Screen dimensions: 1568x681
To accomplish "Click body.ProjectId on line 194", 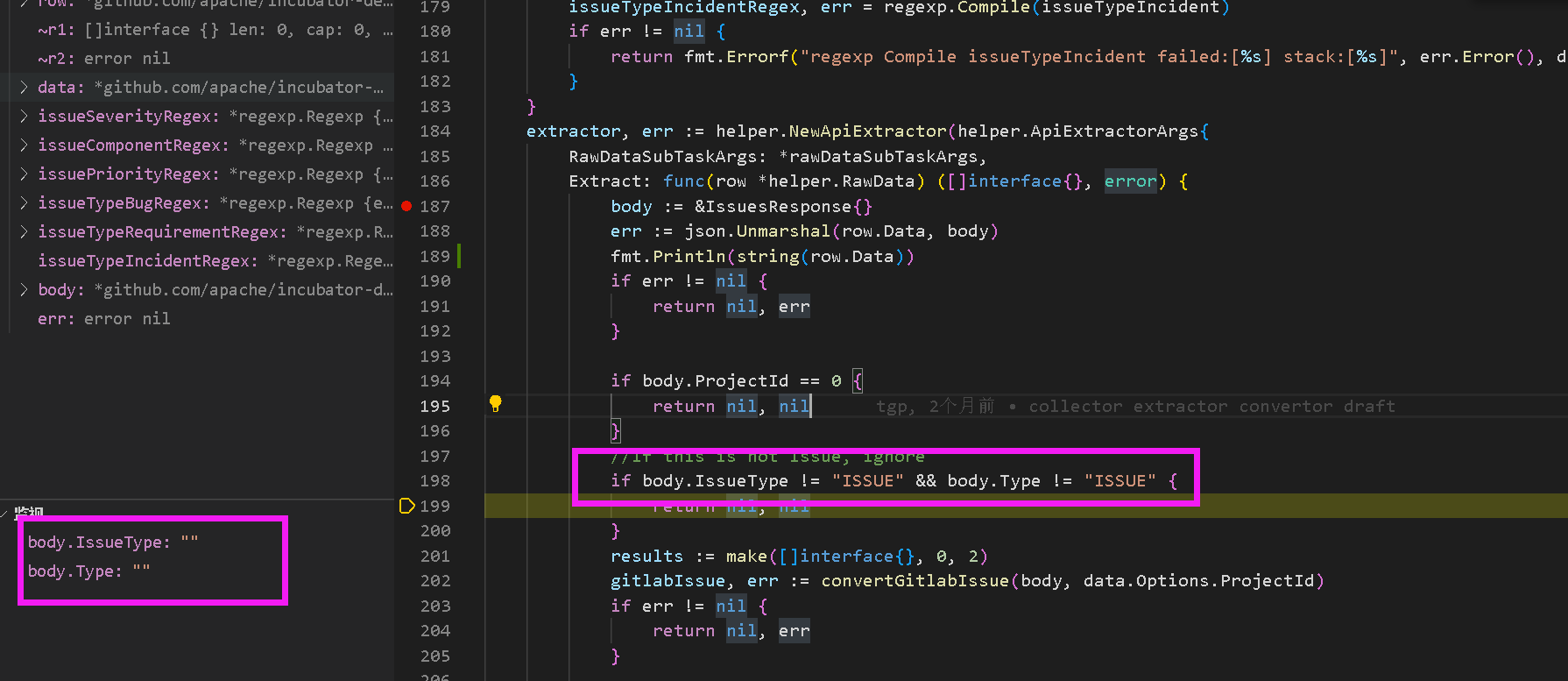I will pyautogui.click(x=715, y=380).
